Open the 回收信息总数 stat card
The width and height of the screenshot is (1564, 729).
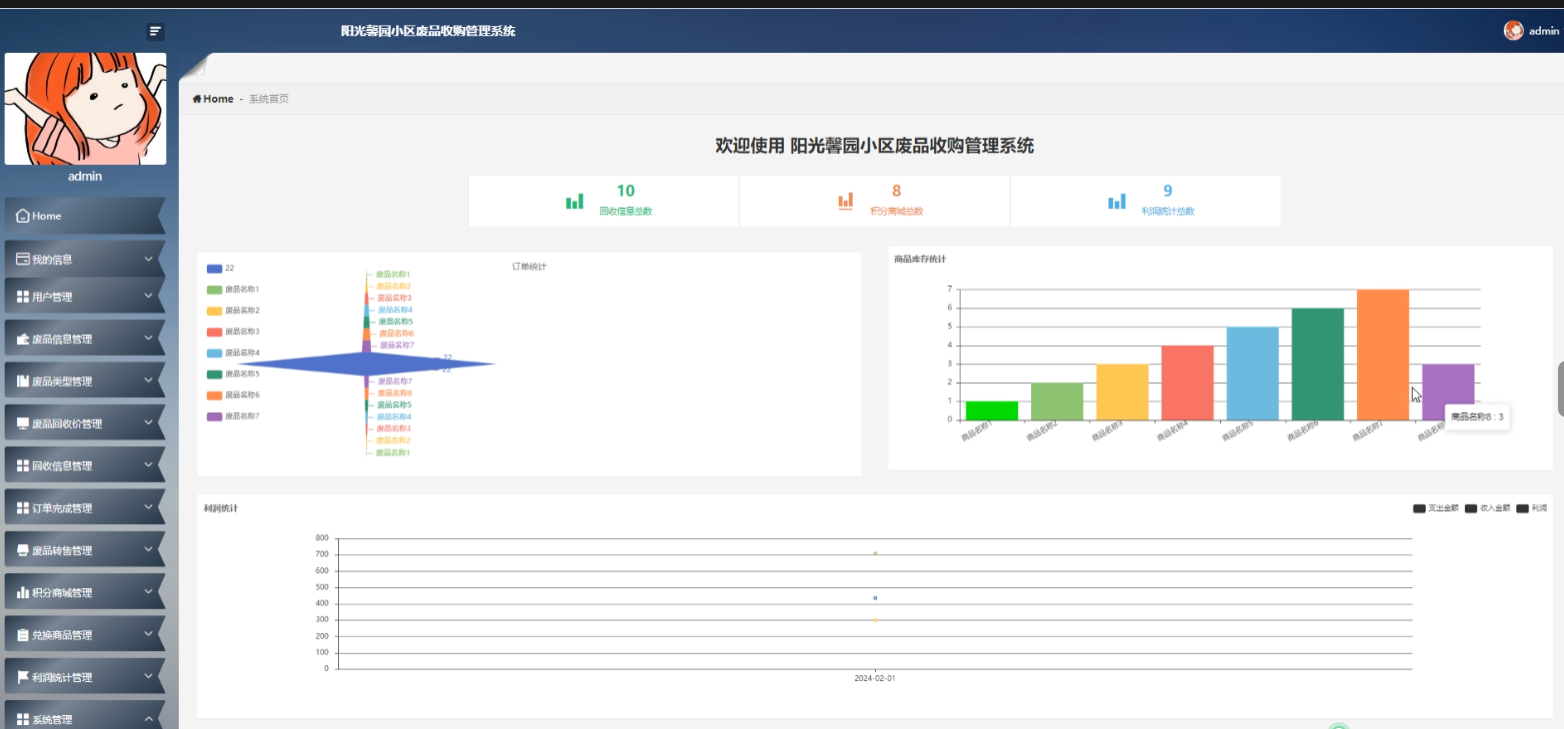(604, 201)
